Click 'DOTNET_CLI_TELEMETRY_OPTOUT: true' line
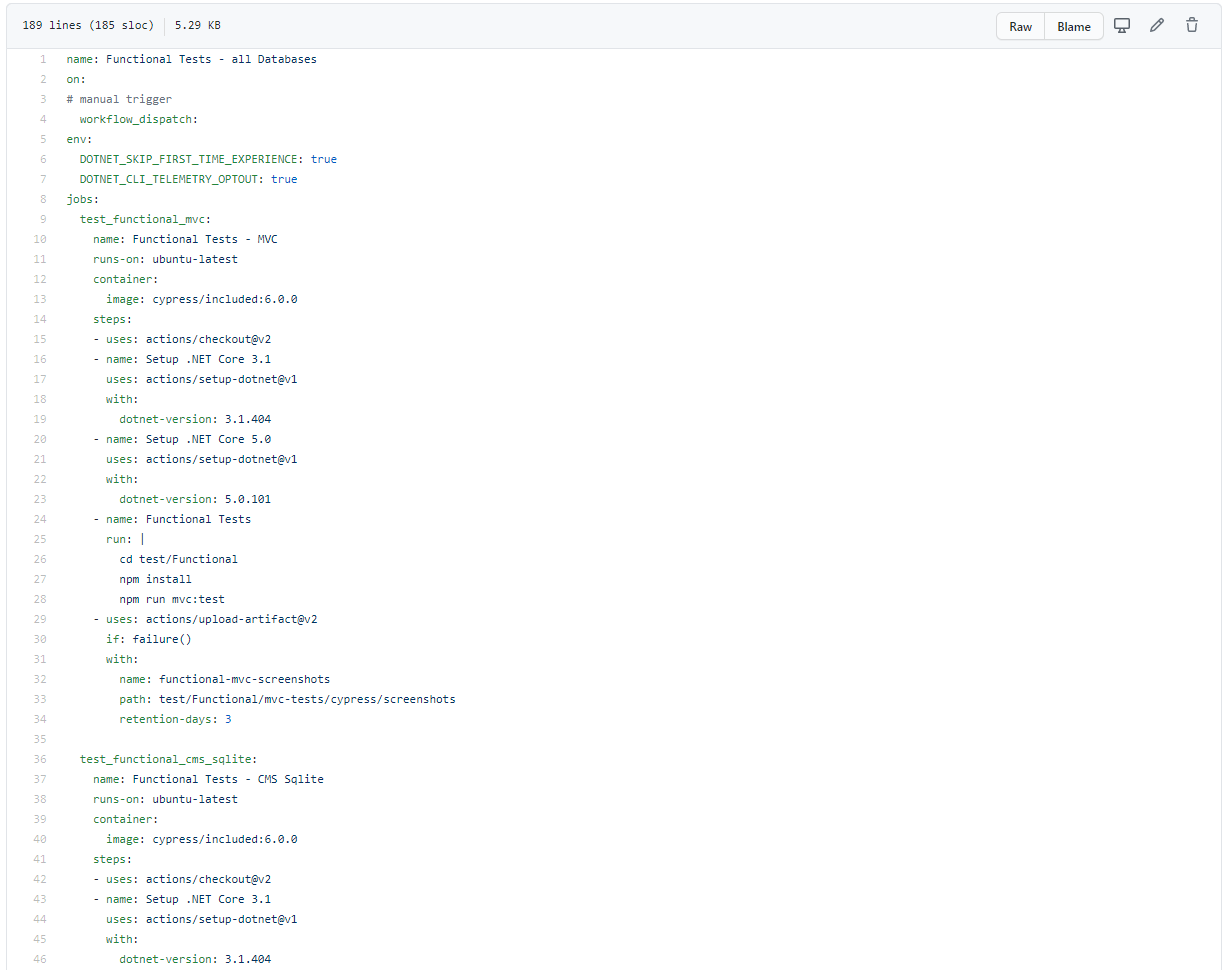Screen dimensions: 1230x970 pos(188,179)
